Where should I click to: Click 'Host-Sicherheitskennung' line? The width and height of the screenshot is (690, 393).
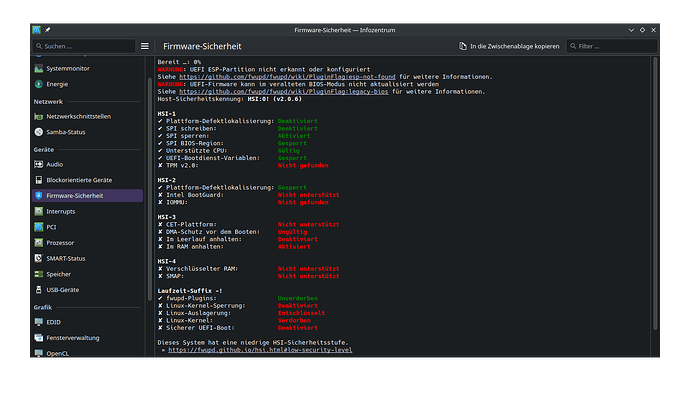point(230,99)
